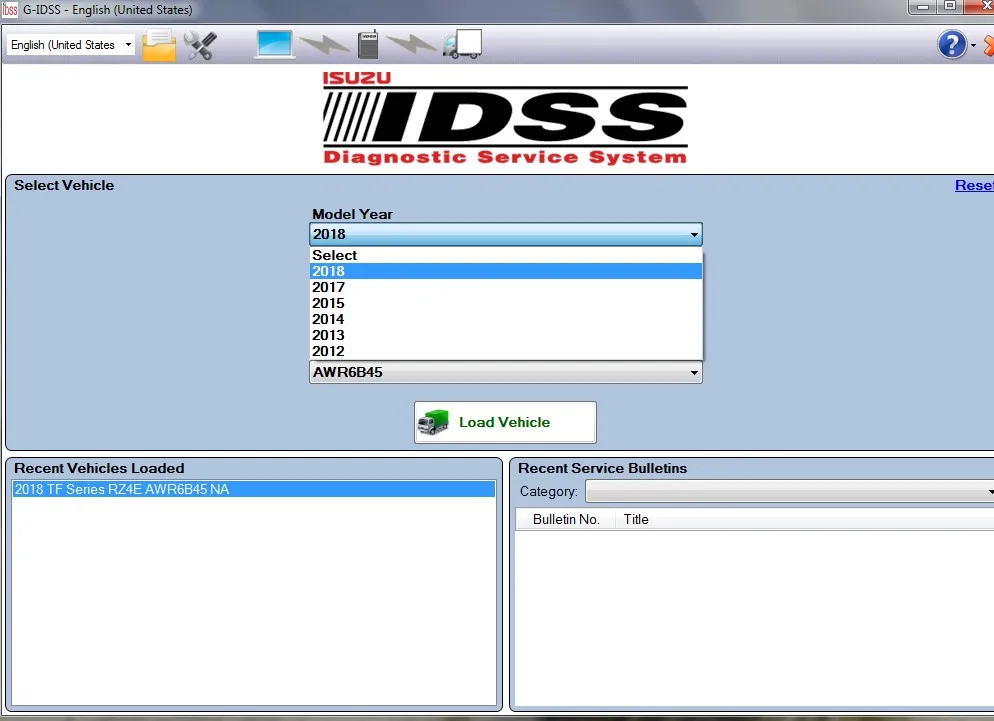Click the IDSS interface module device icon

click(368, 44)
